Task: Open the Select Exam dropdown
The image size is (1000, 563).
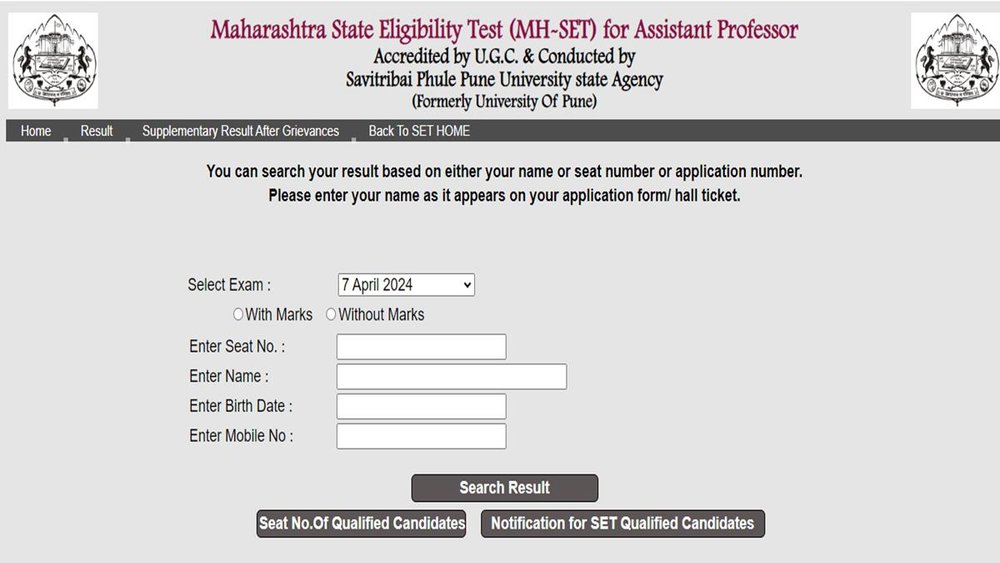Action: [x=406, y=285]
